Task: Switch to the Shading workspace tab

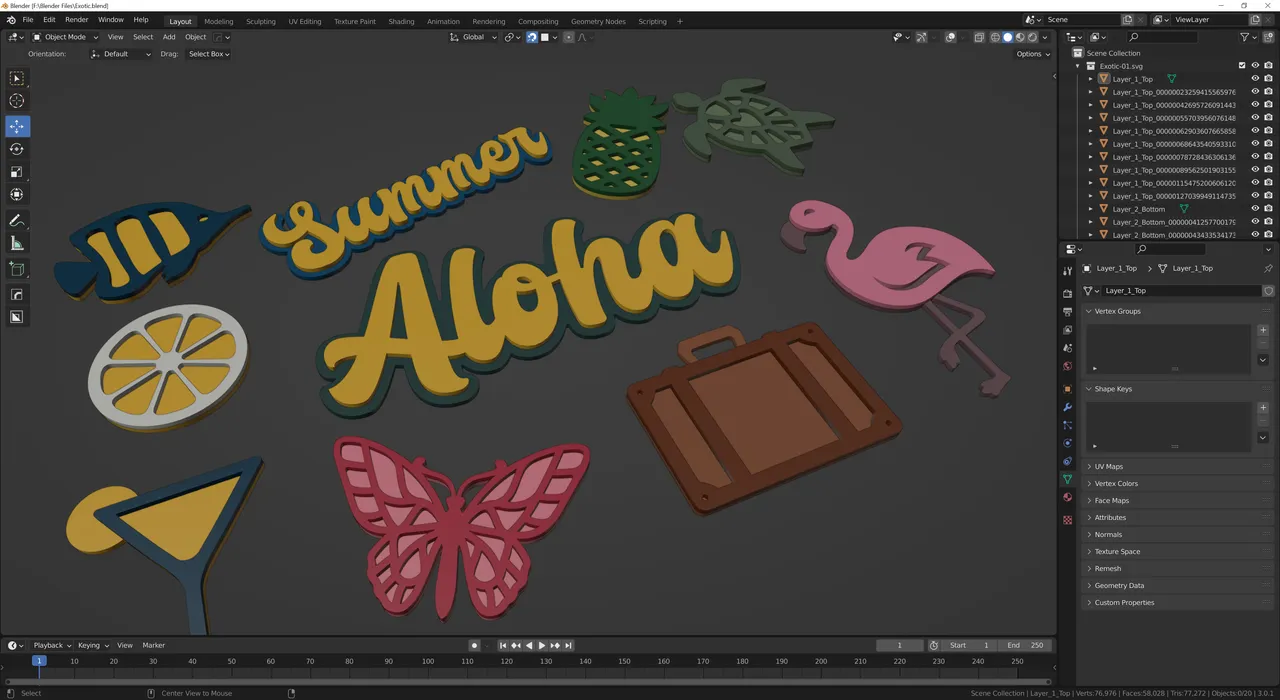Action: [x=401, y=21]
